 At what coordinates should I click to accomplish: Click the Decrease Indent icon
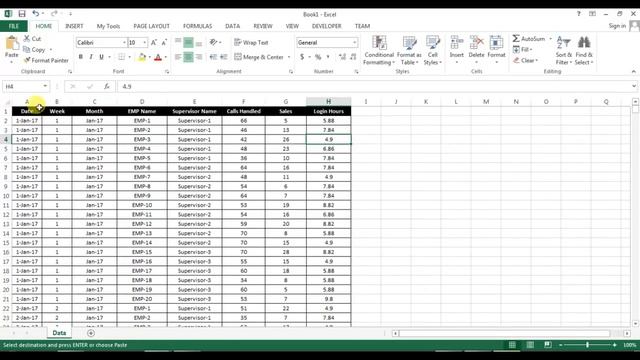point(213,57)
